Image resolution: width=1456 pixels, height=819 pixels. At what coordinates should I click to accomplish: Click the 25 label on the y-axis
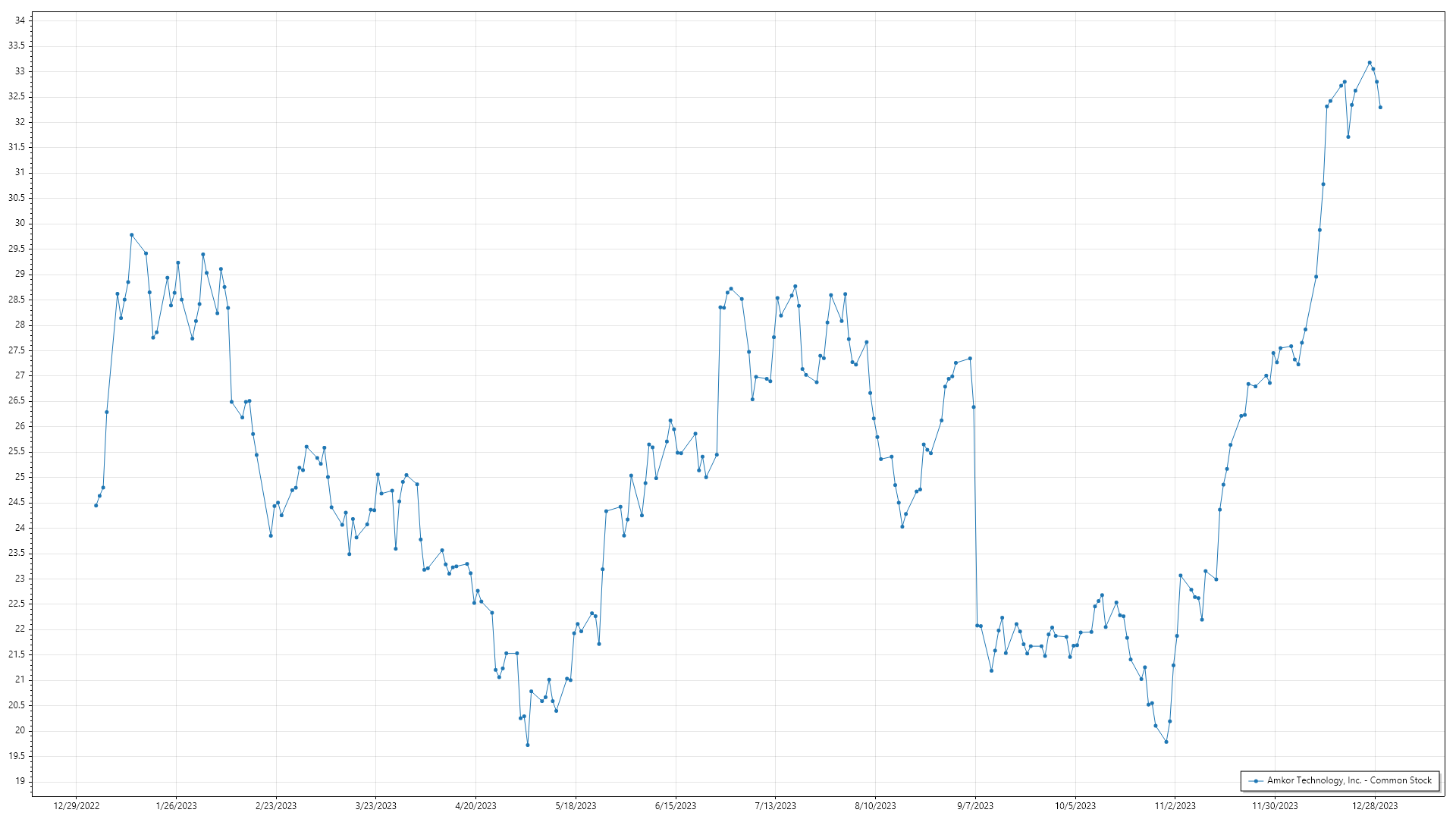click(20, 477)
